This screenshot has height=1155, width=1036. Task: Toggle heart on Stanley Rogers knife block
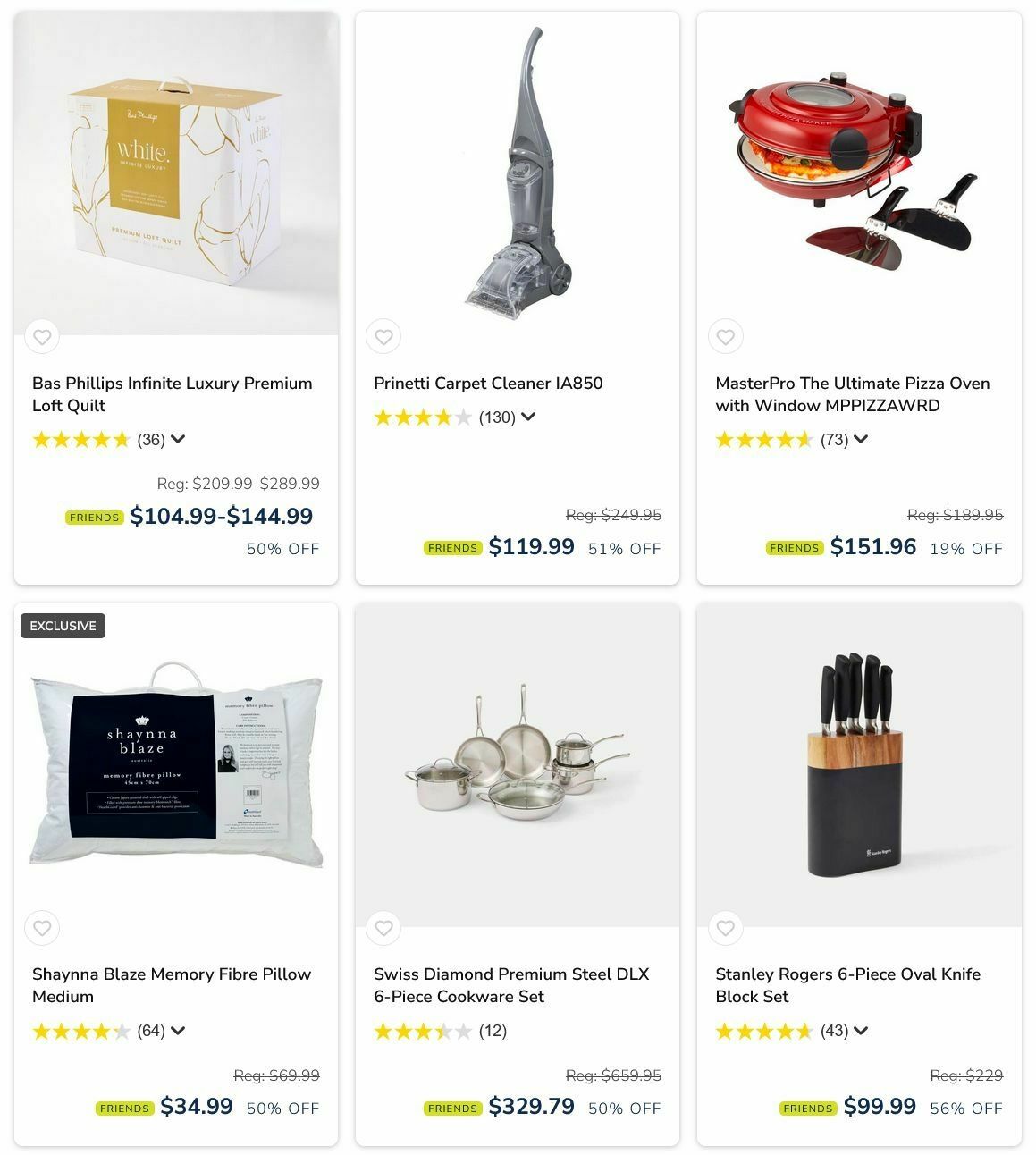[726, 928]
